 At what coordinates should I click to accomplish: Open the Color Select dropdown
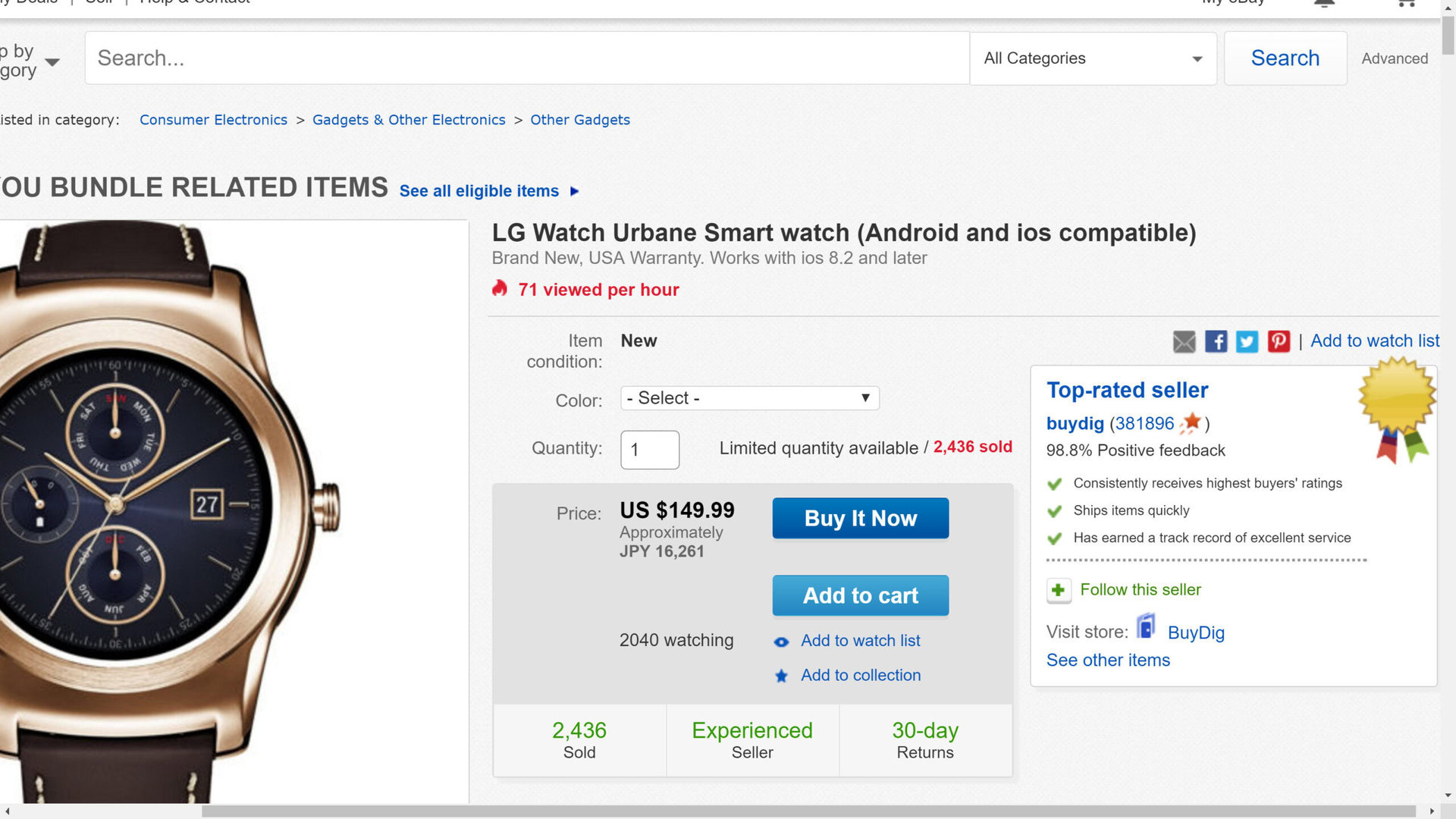coord(748,397)
